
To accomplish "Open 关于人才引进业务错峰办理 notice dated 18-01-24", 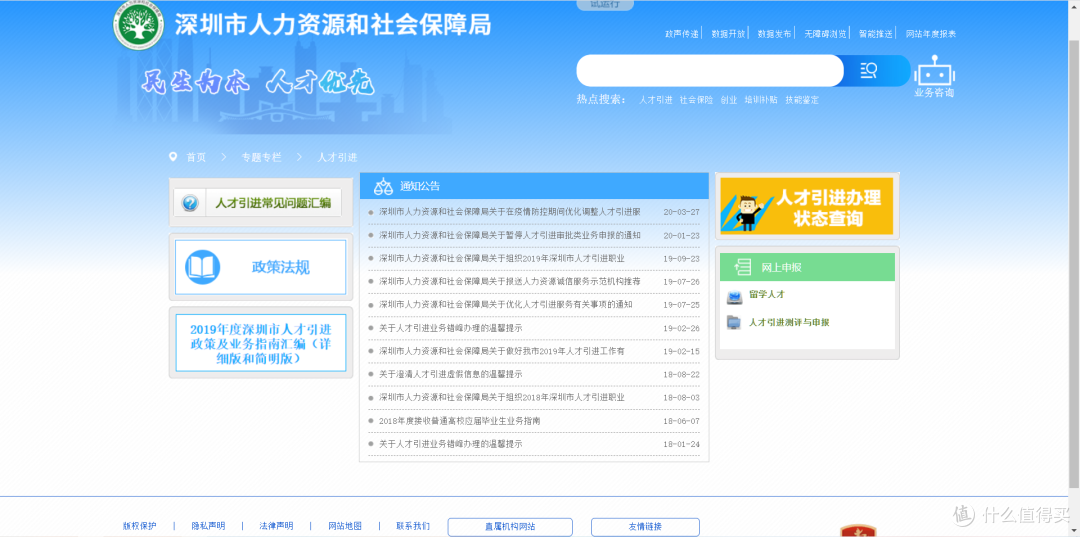I will click(x=450, y=444).
